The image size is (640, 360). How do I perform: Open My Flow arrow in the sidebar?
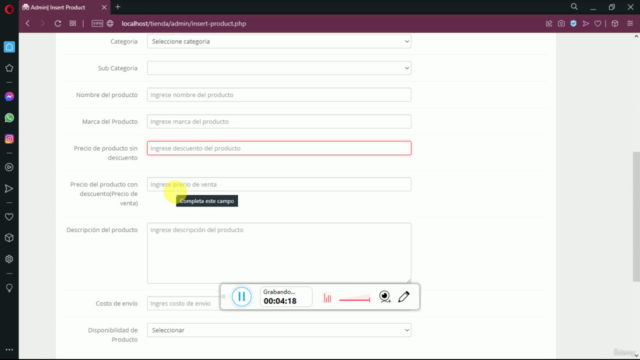click(9, 189)
